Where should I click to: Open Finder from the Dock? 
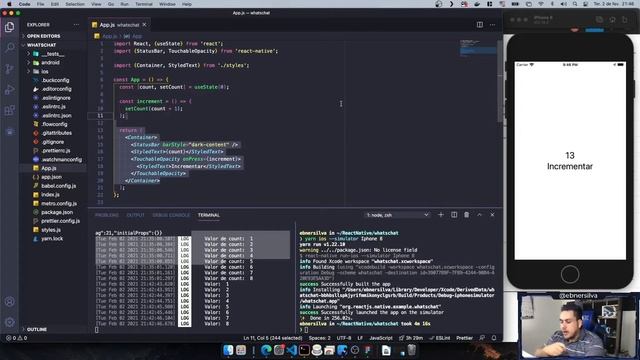coord(228,350)
